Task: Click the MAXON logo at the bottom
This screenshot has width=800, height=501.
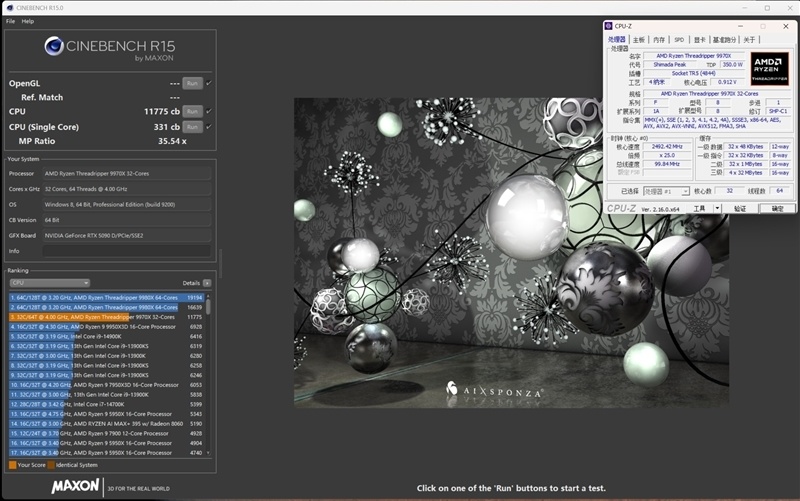Action: [76, 486]
